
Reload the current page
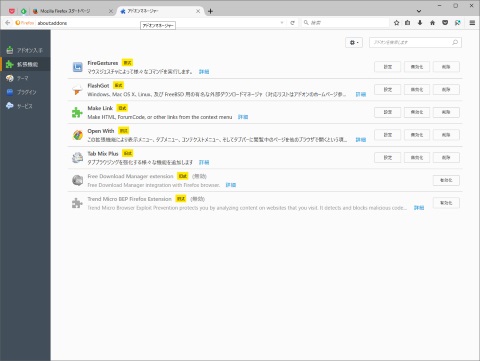292,23
